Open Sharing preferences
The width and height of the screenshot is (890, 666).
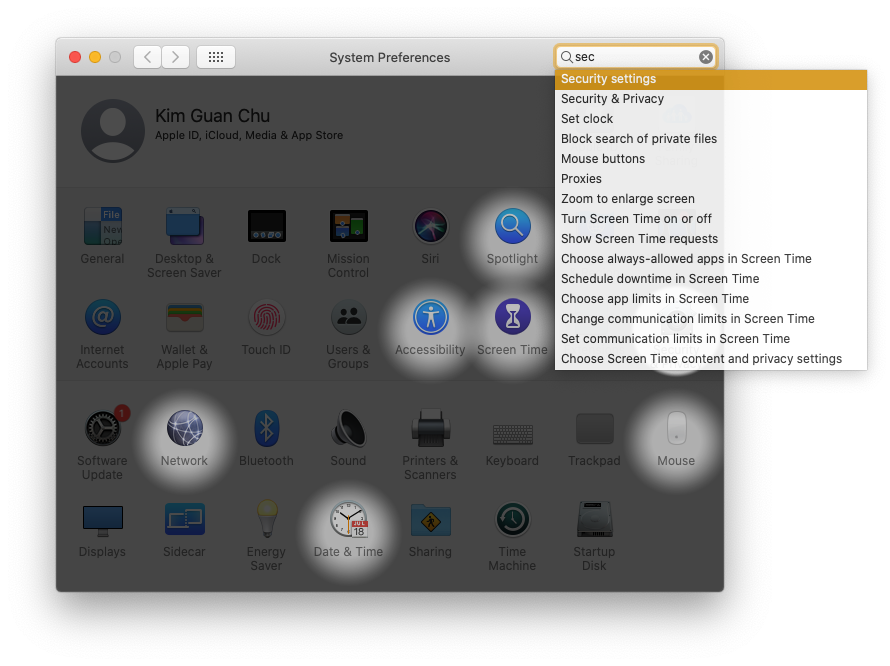click(x=430, y=520)
